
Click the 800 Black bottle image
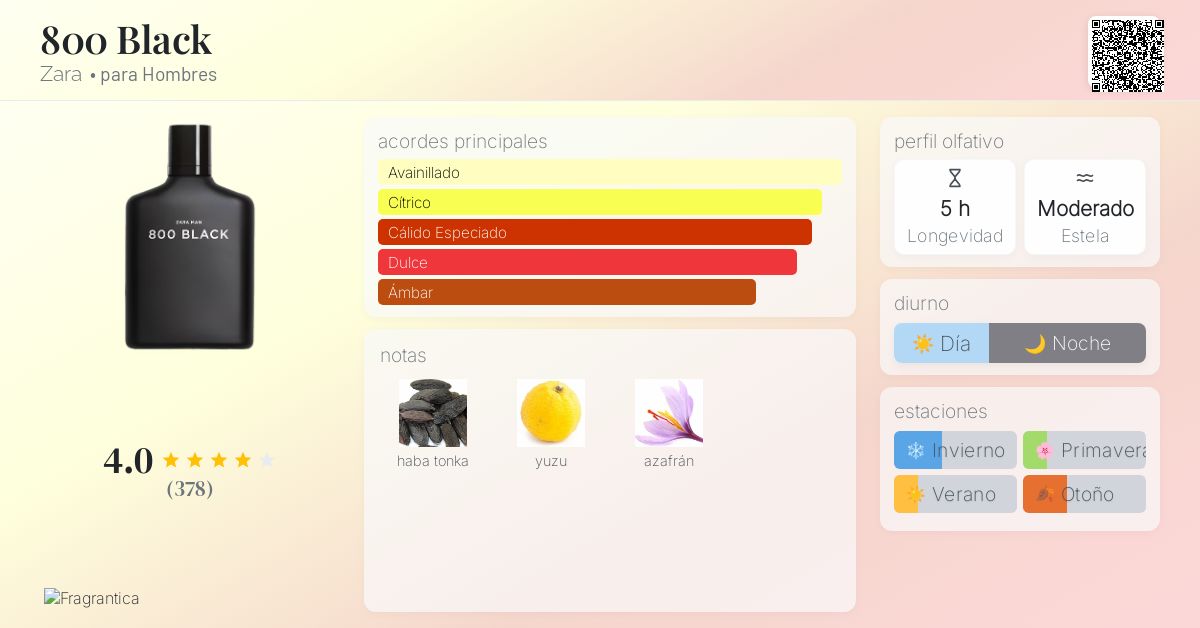point(190,237)
